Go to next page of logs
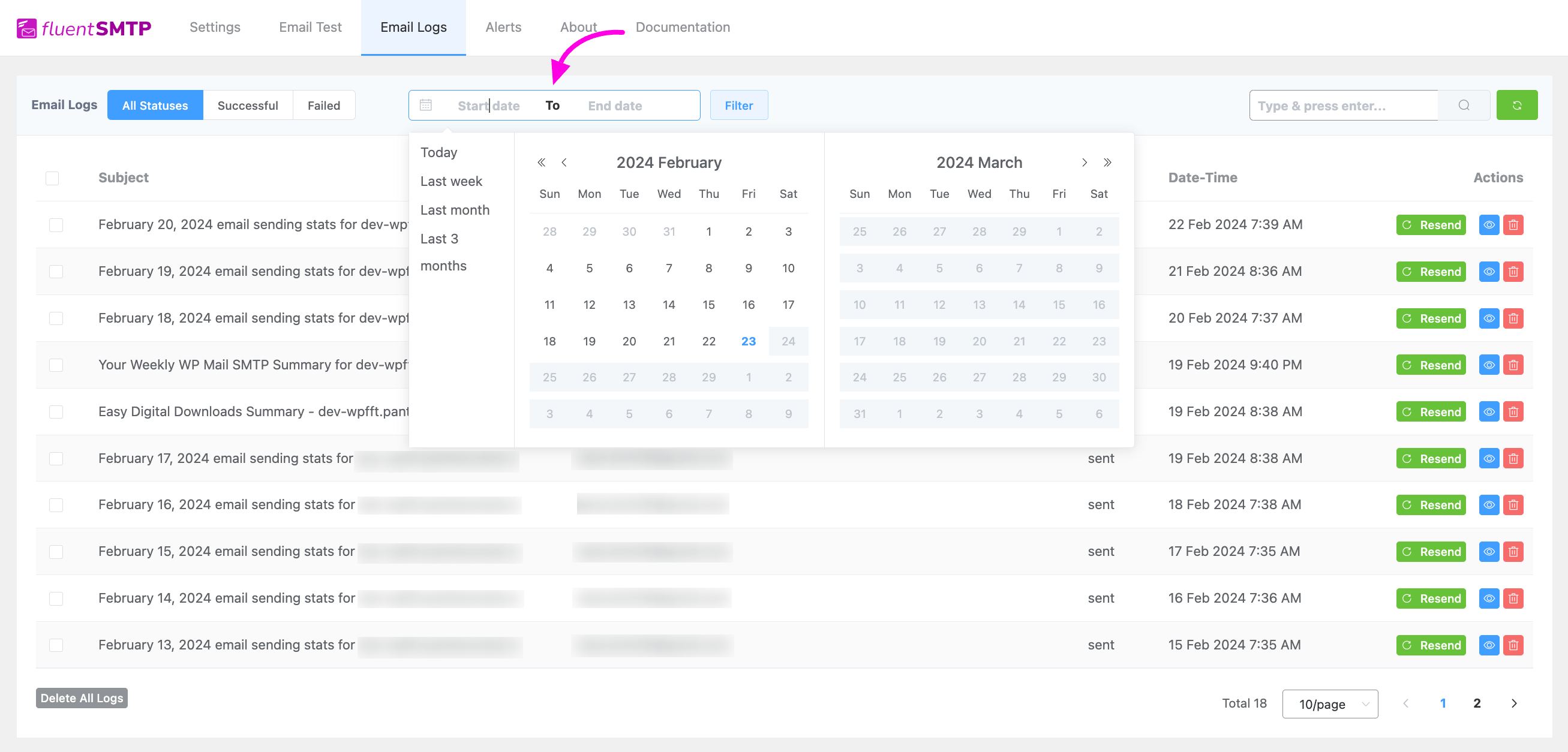This screenshot has height=752, width=1568. pyautogui.click(x=1514, y=703)
